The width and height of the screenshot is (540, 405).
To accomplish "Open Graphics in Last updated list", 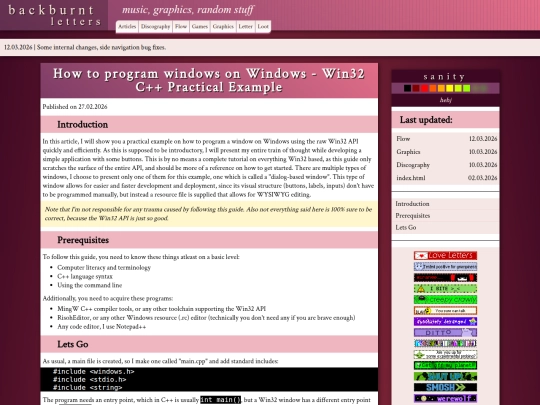I will 408,152.
